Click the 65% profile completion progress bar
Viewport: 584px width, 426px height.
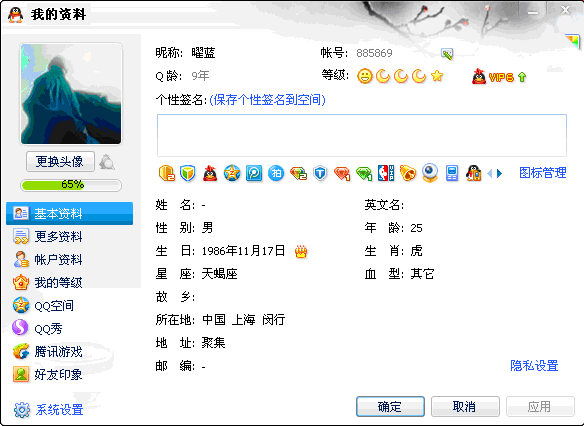pyautogui.click(x=71, y=185)
